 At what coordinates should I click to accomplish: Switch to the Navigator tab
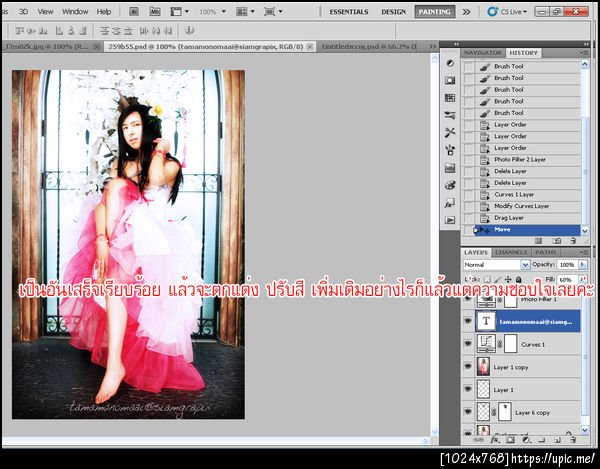(x=483, y=53)
